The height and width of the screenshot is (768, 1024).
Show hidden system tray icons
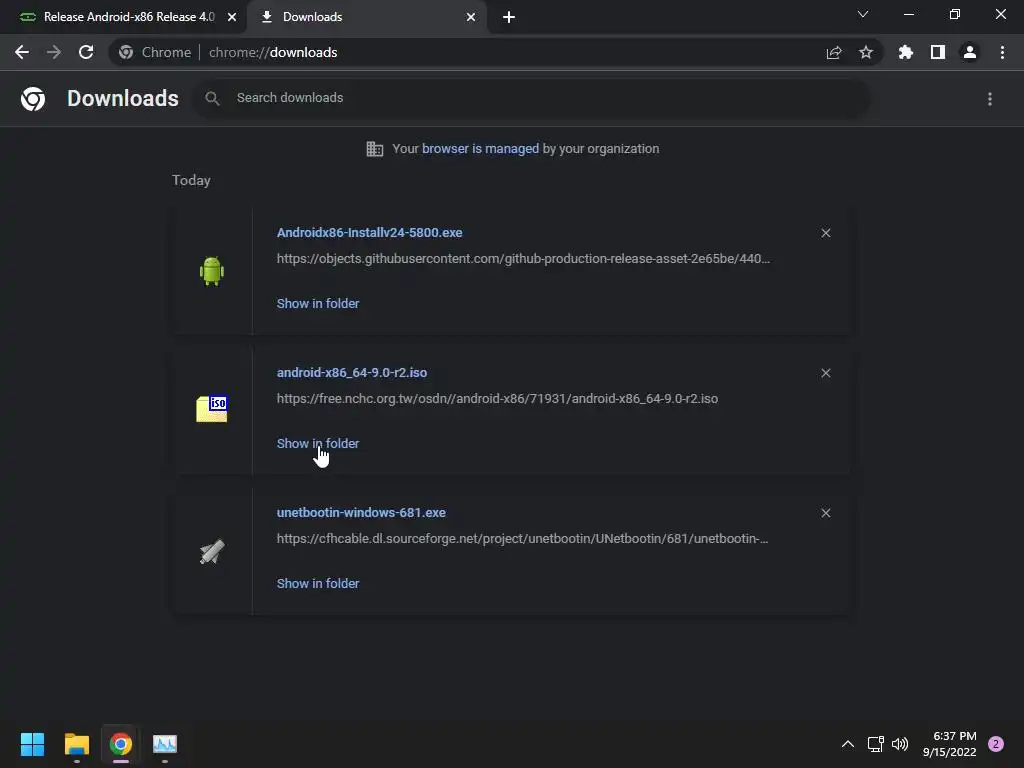pos(848,744)
